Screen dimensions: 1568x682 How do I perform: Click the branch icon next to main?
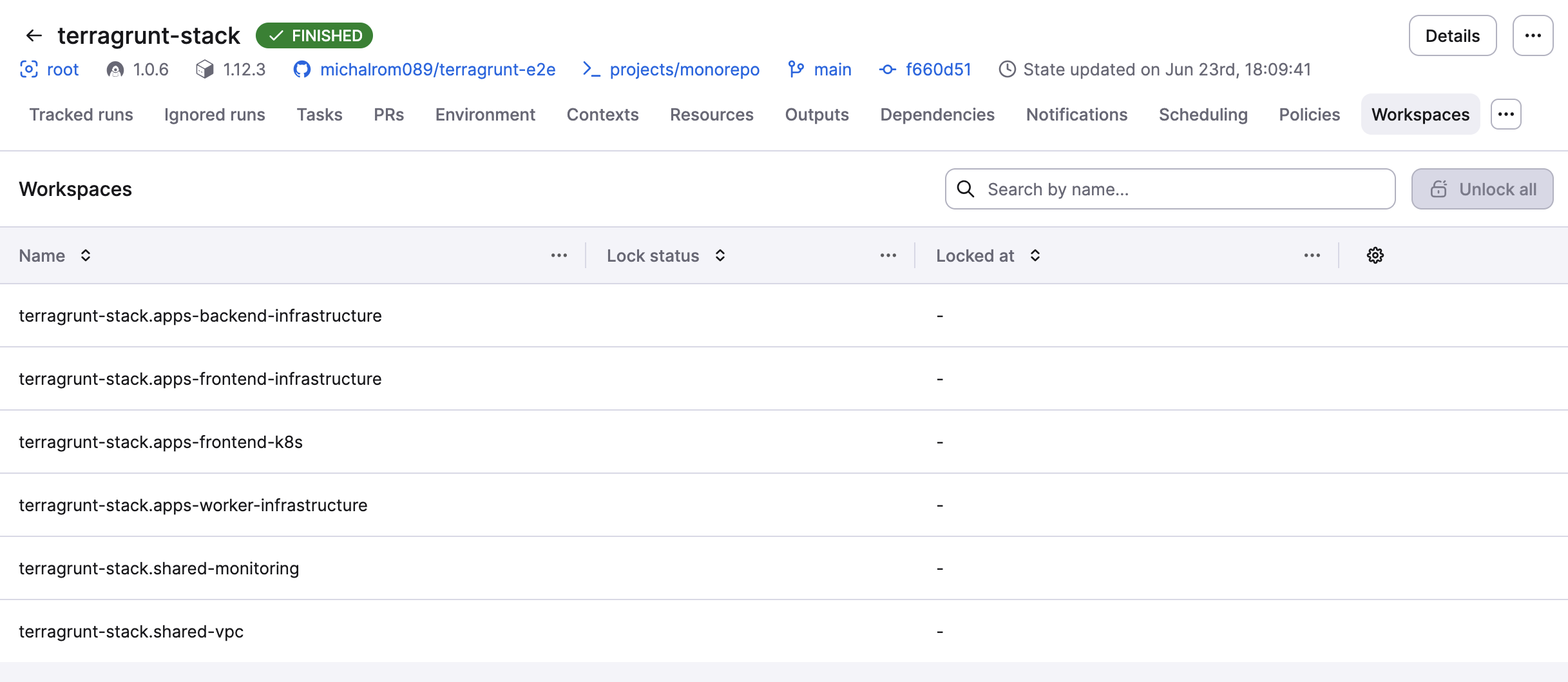click(x=796, y=70)
